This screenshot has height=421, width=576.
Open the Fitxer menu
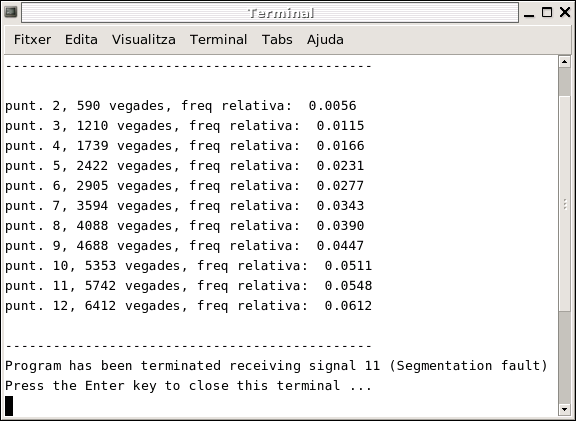pos(32,39)
